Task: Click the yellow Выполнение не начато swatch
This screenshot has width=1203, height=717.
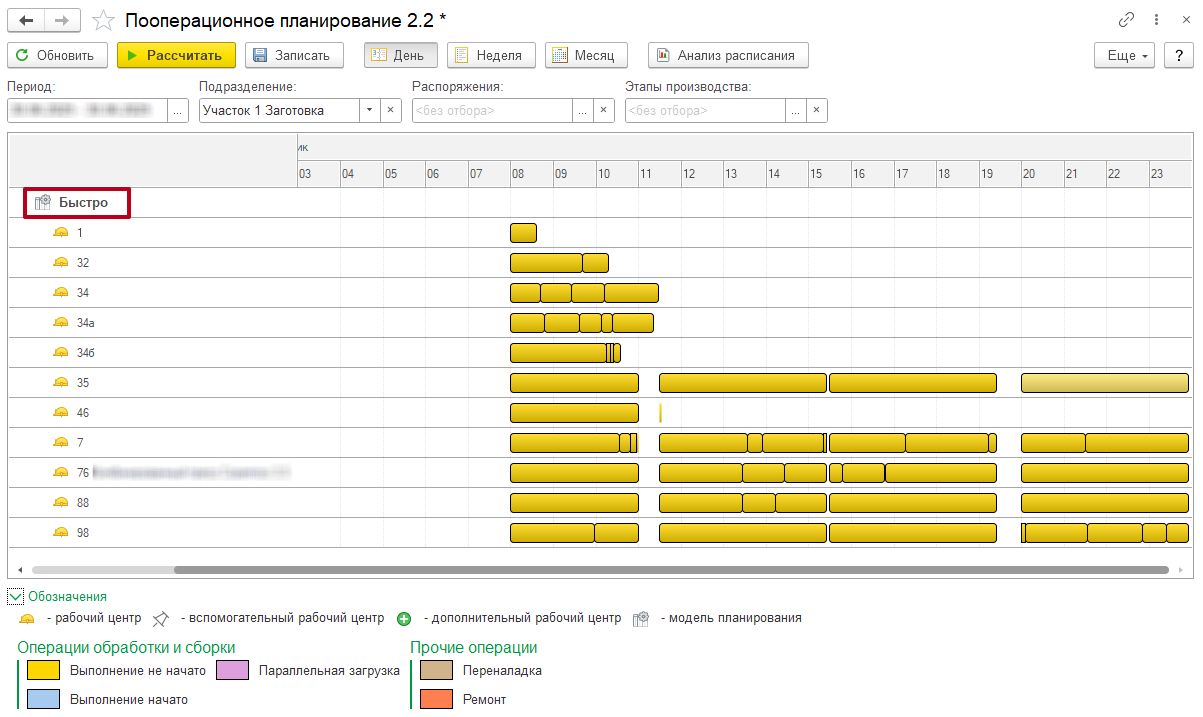Action: pos(43,670)
